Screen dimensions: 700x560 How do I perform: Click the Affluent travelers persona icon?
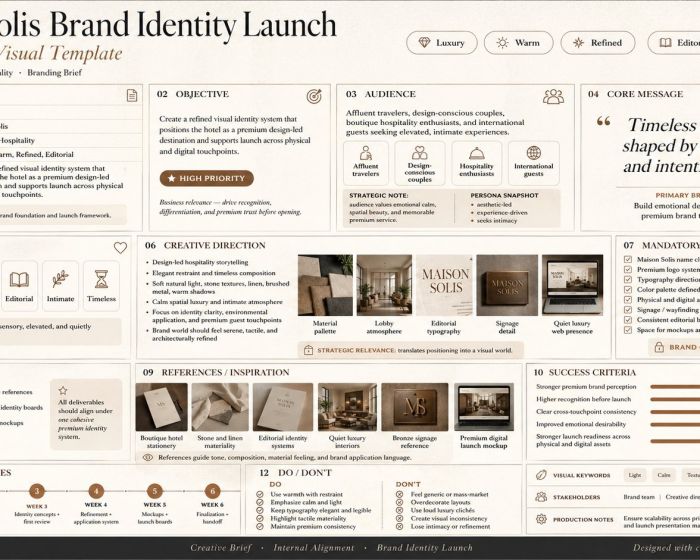(366, 153)
